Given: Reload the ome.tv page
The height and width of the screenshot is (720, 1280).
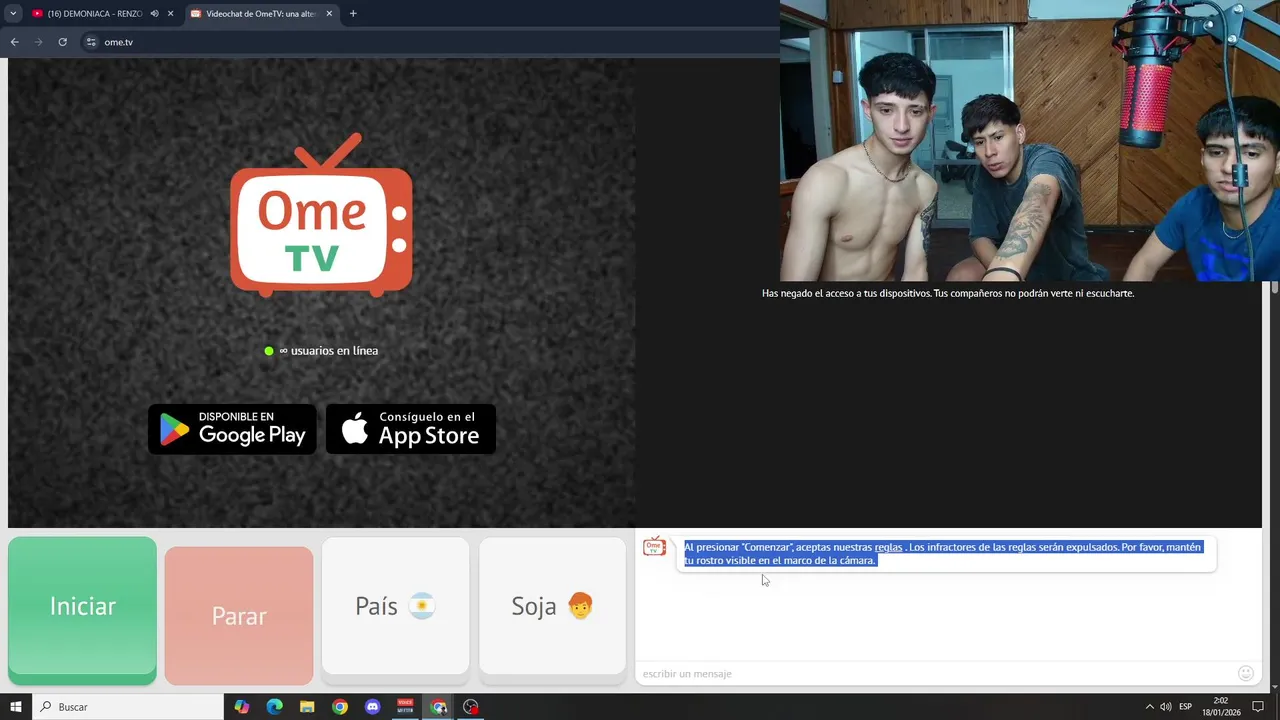Looking at the screenshot, I should point(62,42).
